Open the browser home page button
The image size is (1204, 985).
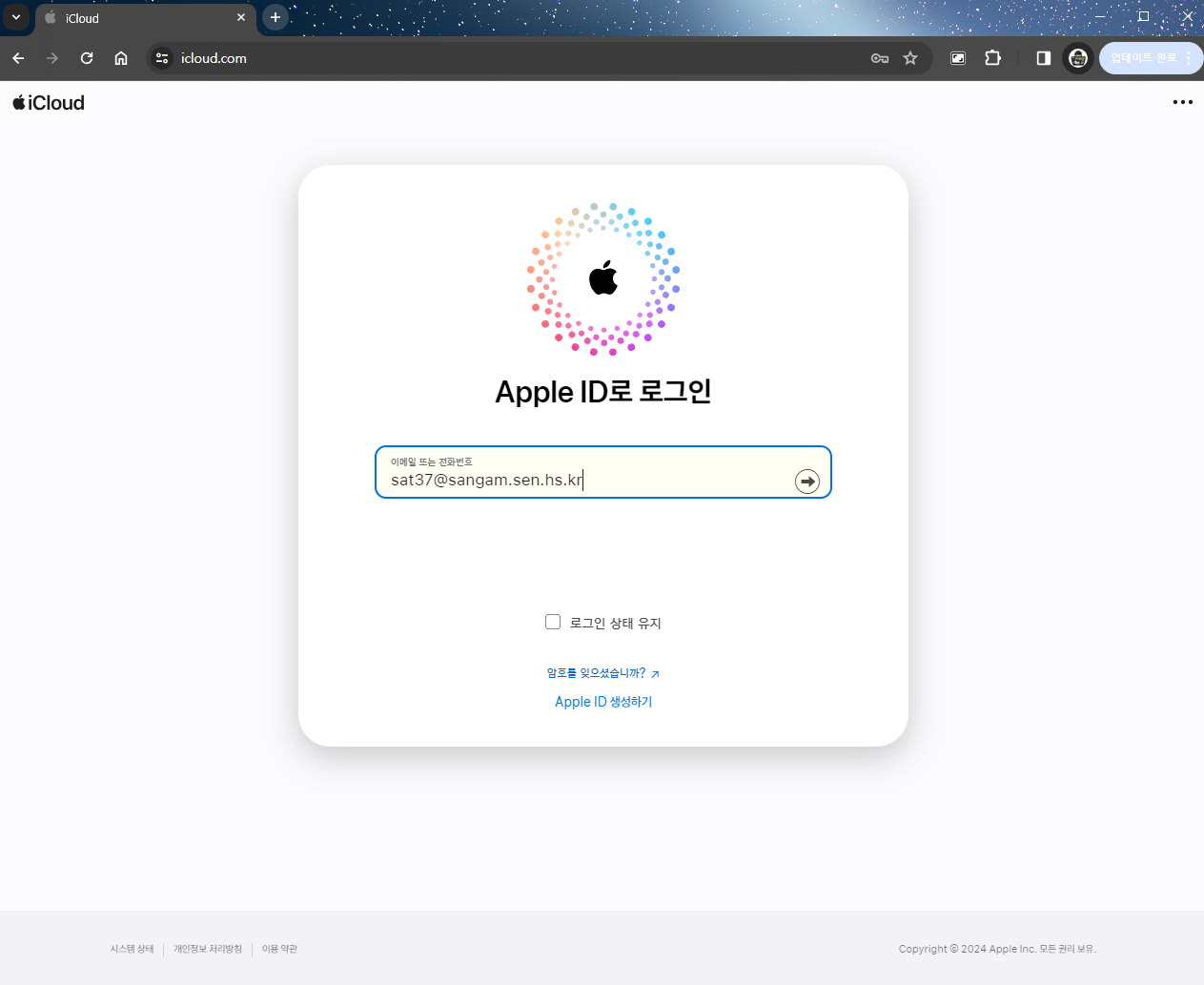(121, 58)
